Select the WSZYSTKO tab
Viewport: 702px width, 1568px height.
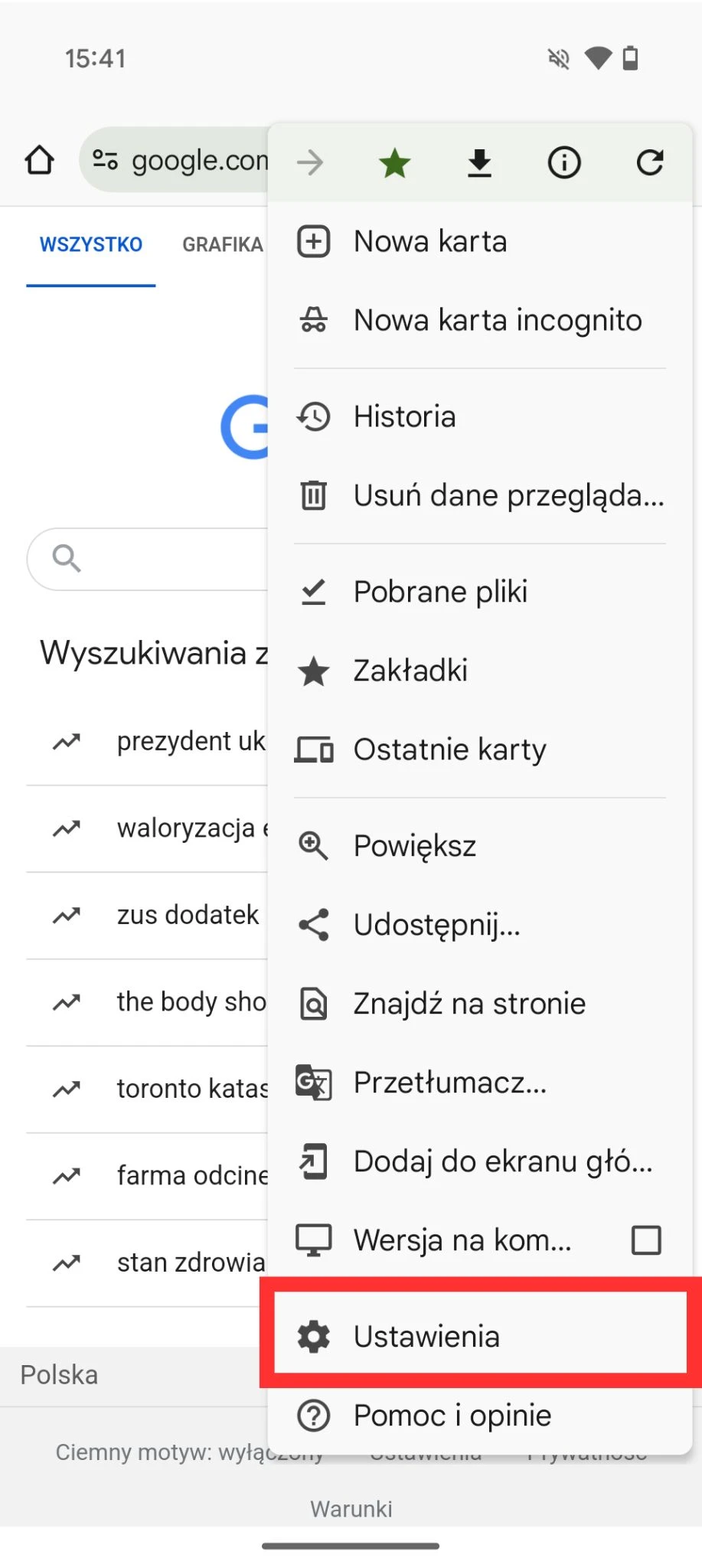(91, 245)
